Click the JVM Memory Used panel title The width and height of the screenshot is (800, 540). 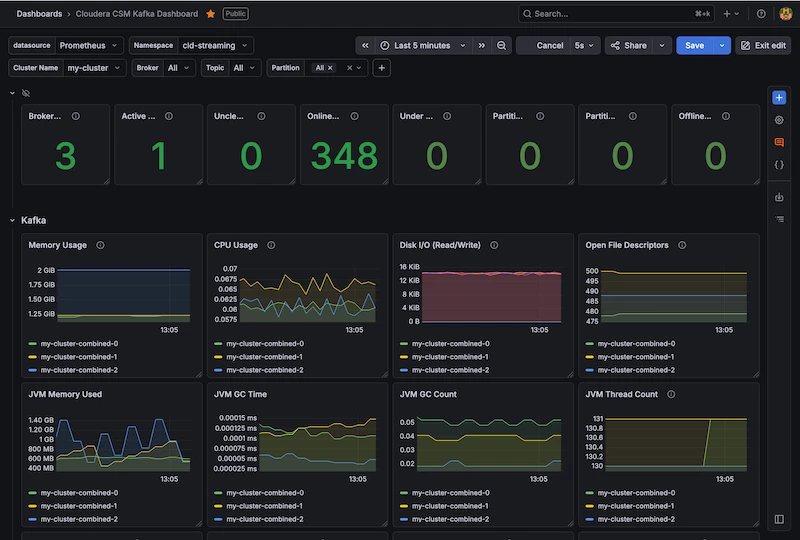(x=65, y=394)
